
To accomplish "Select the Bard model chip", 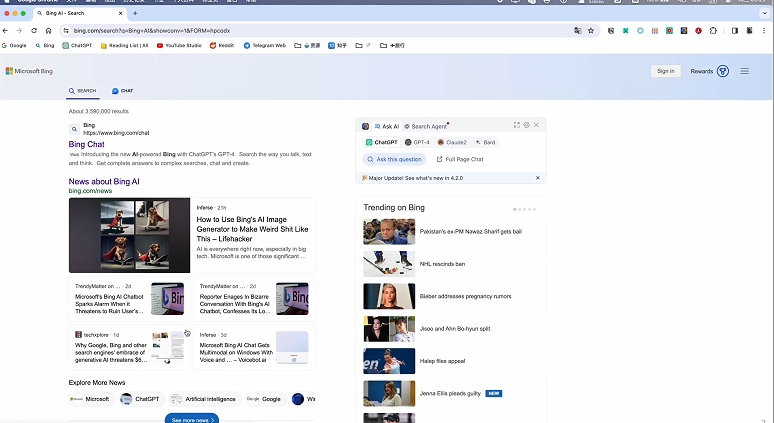I will [485, 142].
